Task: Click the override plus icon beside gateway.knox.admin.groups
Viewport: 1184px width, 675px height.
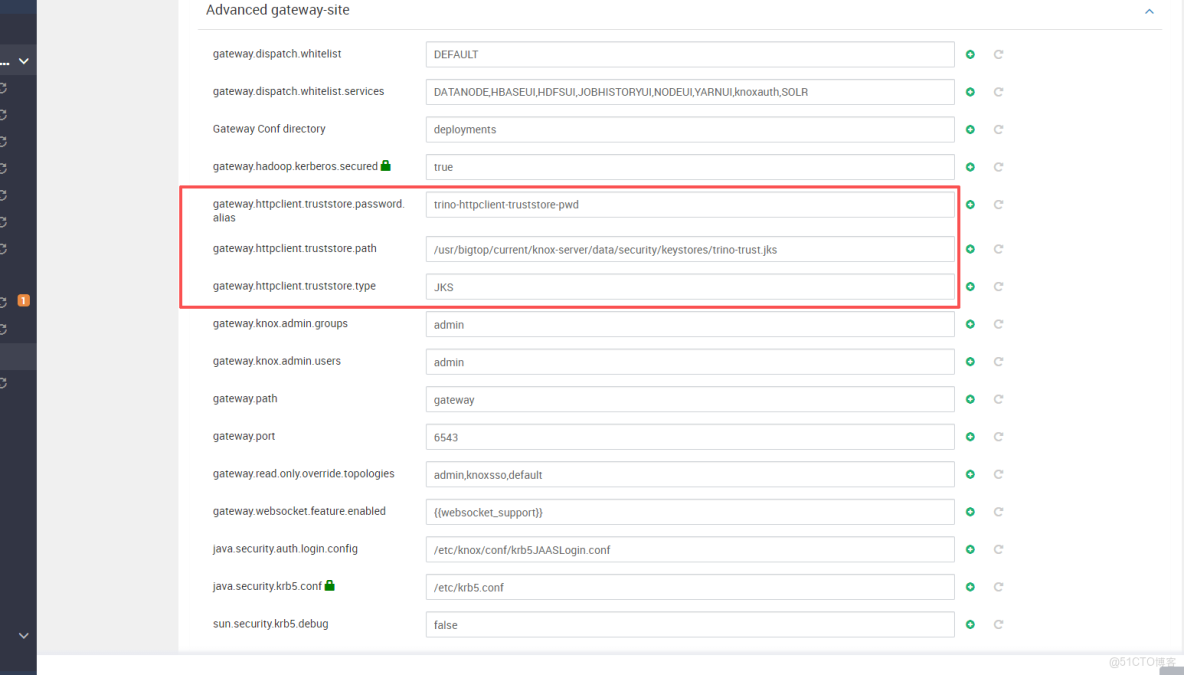Action: pos(969,324)
